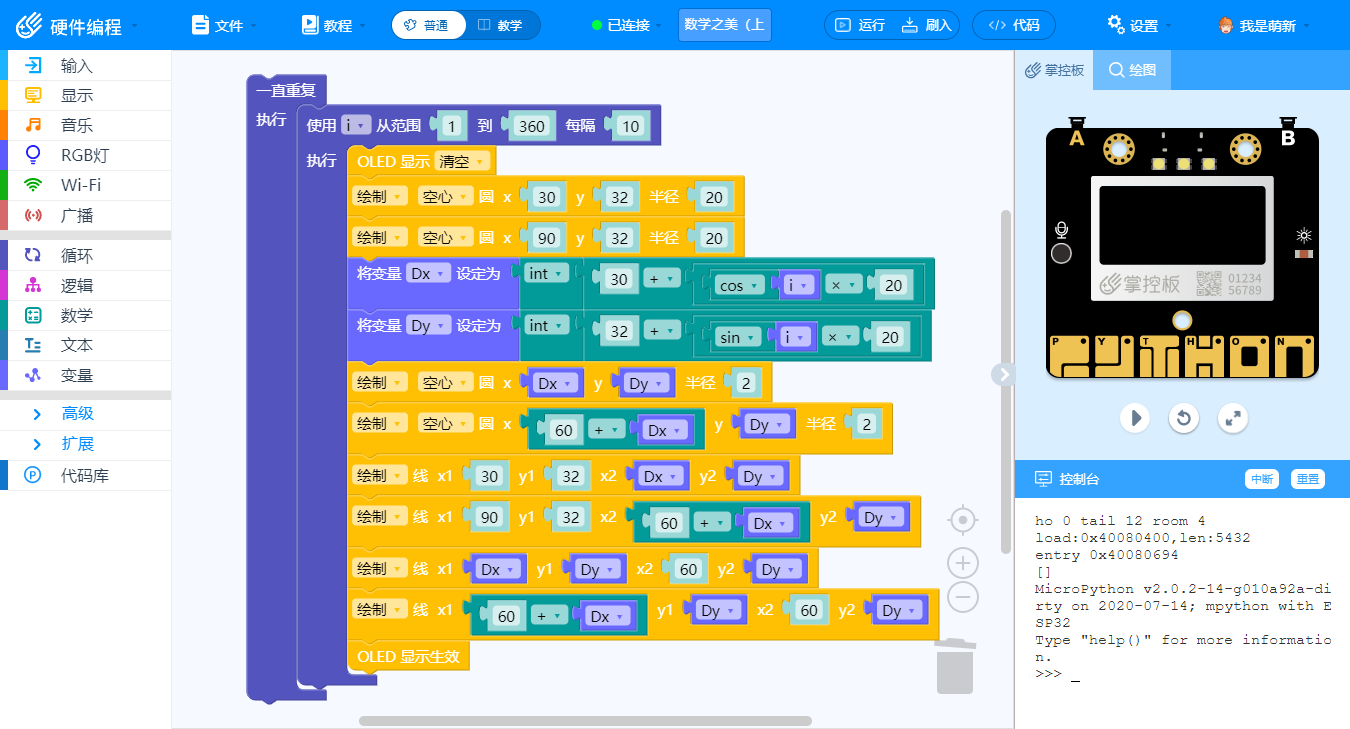Screen dimensions: 1350x729
Task: Open the 清空 dropdown in OLED 显示 block
Action: click(x=461, y=161)
